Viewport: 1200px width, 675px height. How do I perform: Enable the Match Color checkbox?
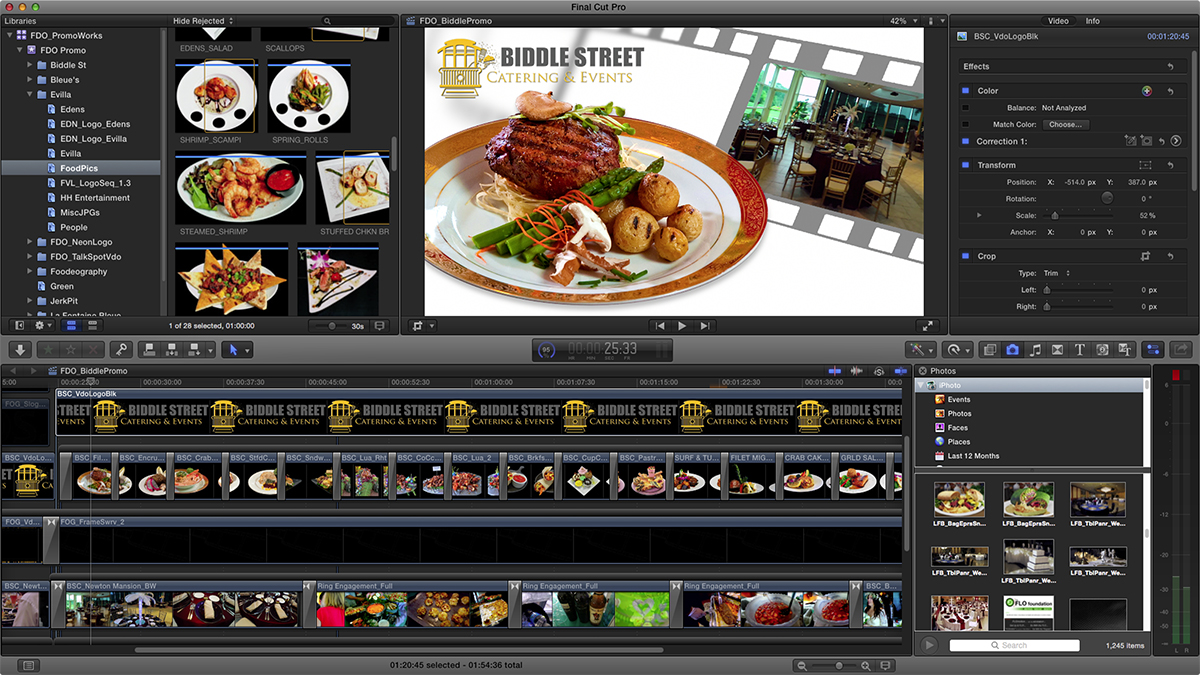(x=966, y=125)
